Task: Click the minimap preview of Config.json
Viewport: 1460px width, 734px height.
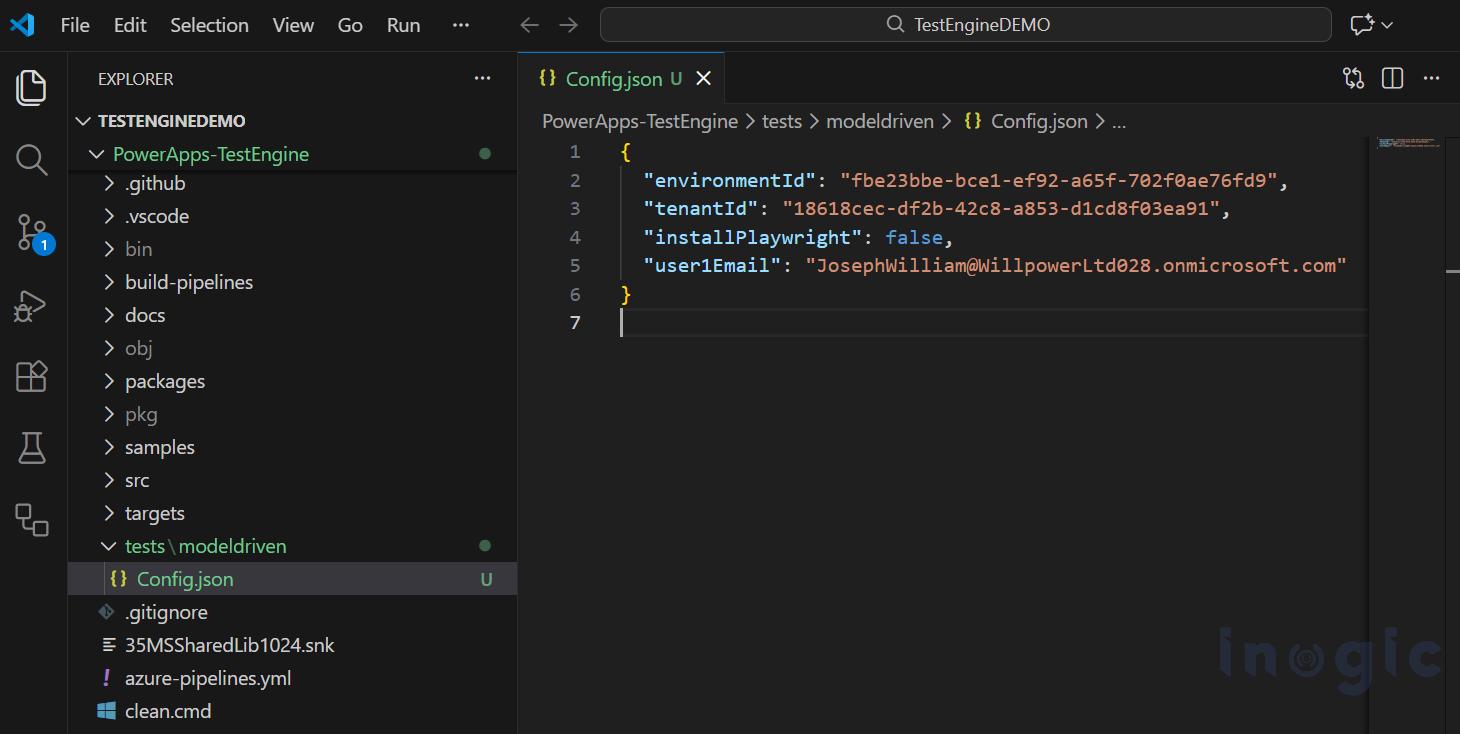Action: (1410, 145)
